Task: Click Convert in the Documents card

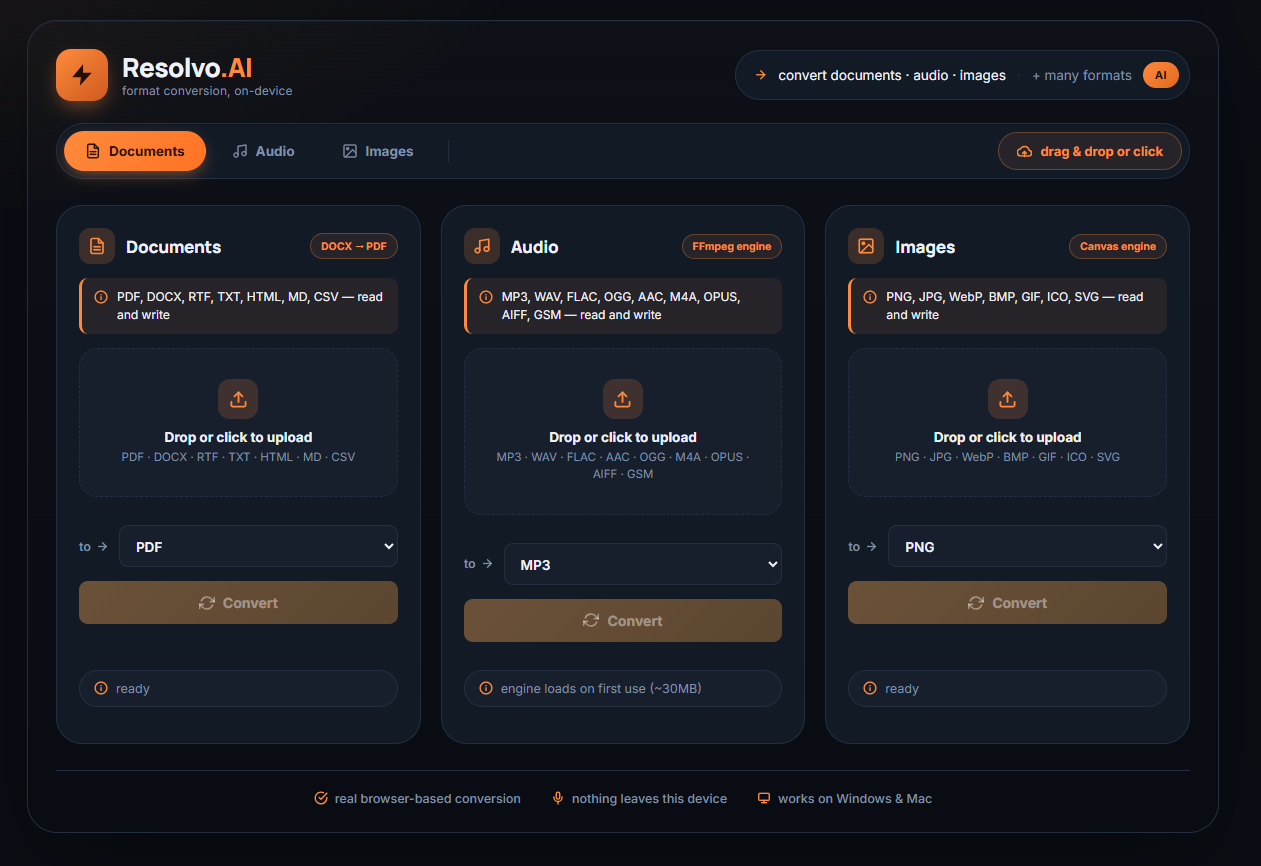Action: 238,603
